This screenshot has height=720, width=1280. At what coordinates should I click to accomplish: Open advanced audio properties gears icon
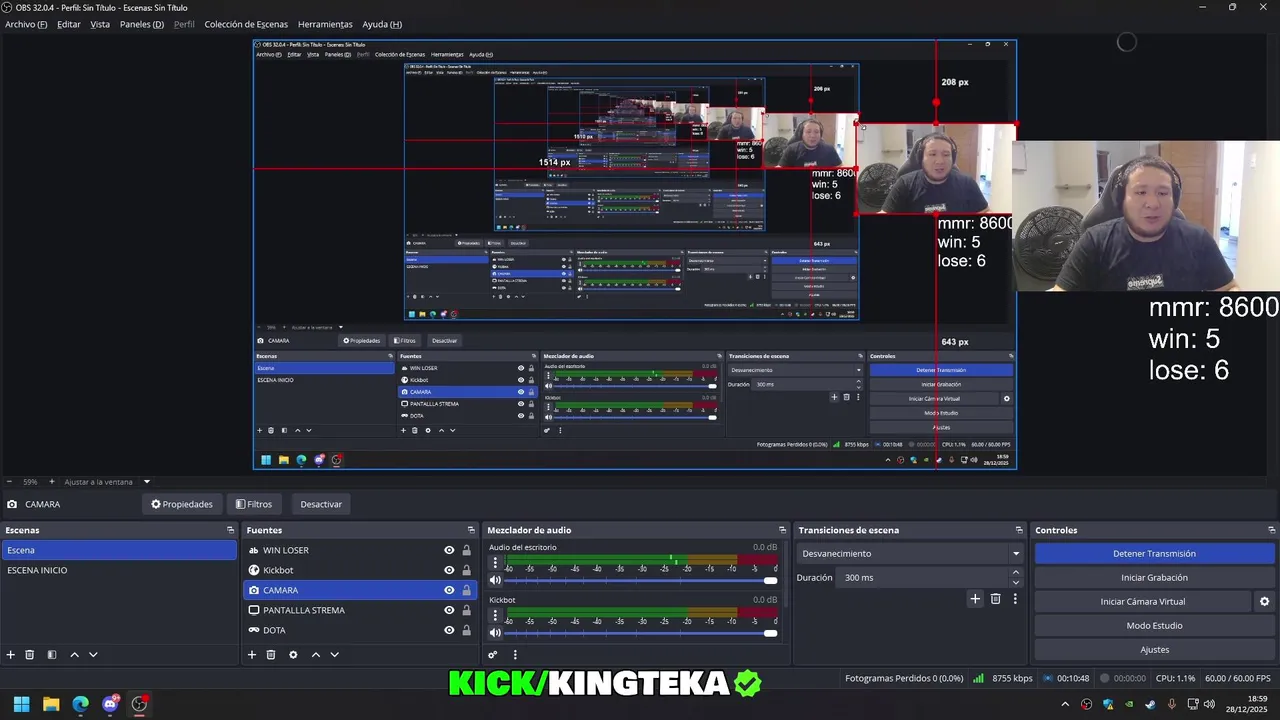(493, 655)
